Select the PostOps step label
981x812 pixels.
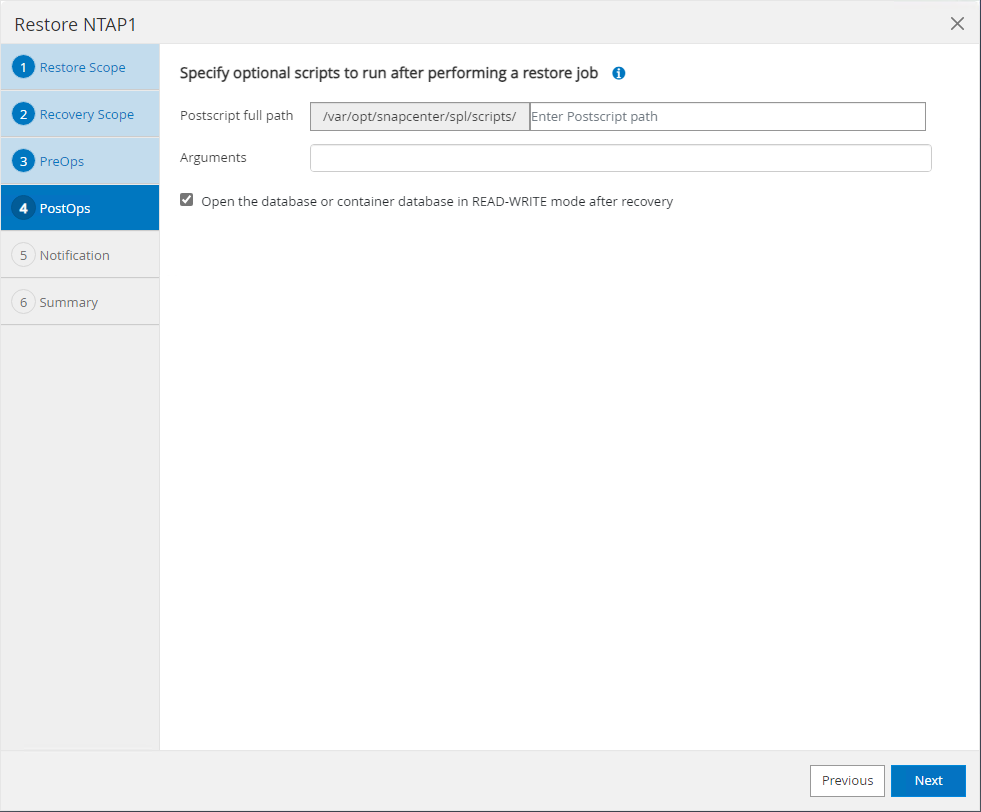pos(64,209)
